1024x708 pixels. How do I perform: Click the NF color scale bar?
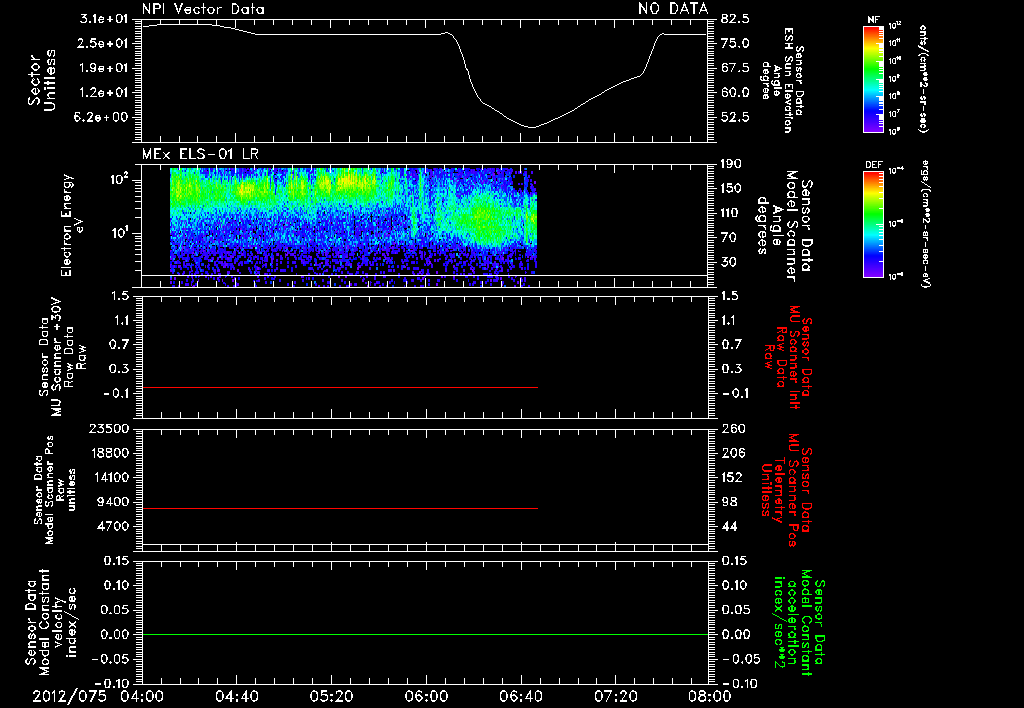click(x=873, y=78)
